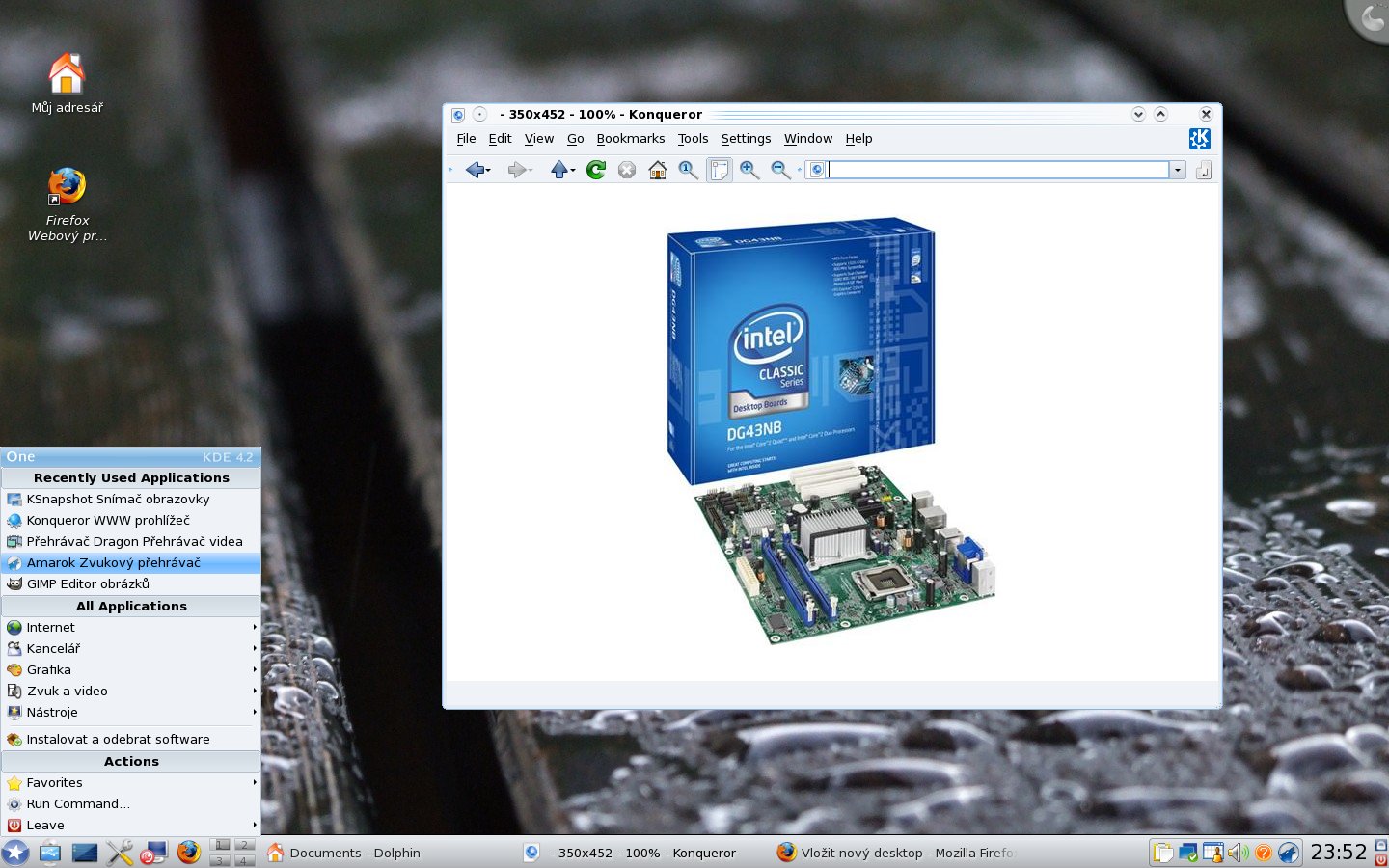The image size is (1389, 868).
Task: Launch Amarok Zvukový přehrávač
Action: tap(131, 563)
